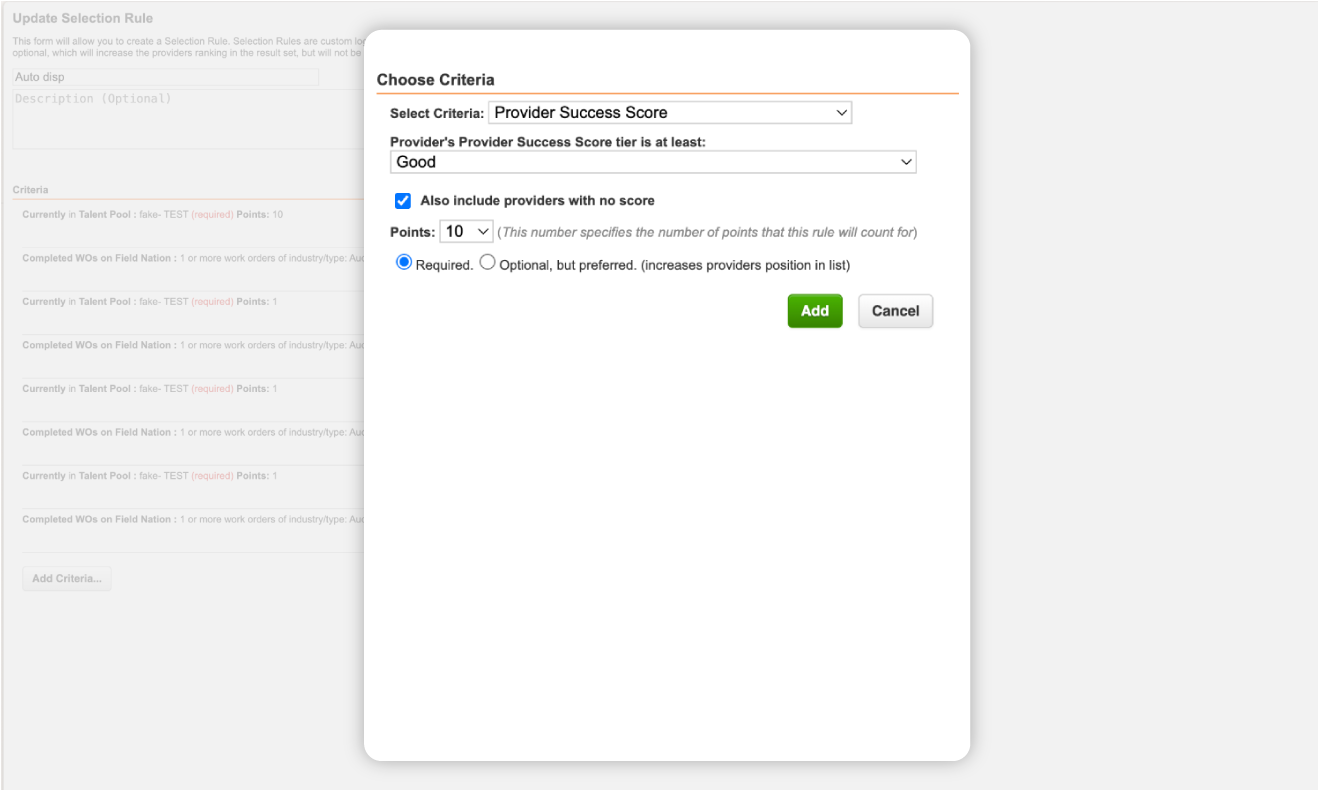This screenshot has height=790, width=1319.
Task: Click the italic Points explanation hint text
Action: pyautogui.click(x=707, y=232)
